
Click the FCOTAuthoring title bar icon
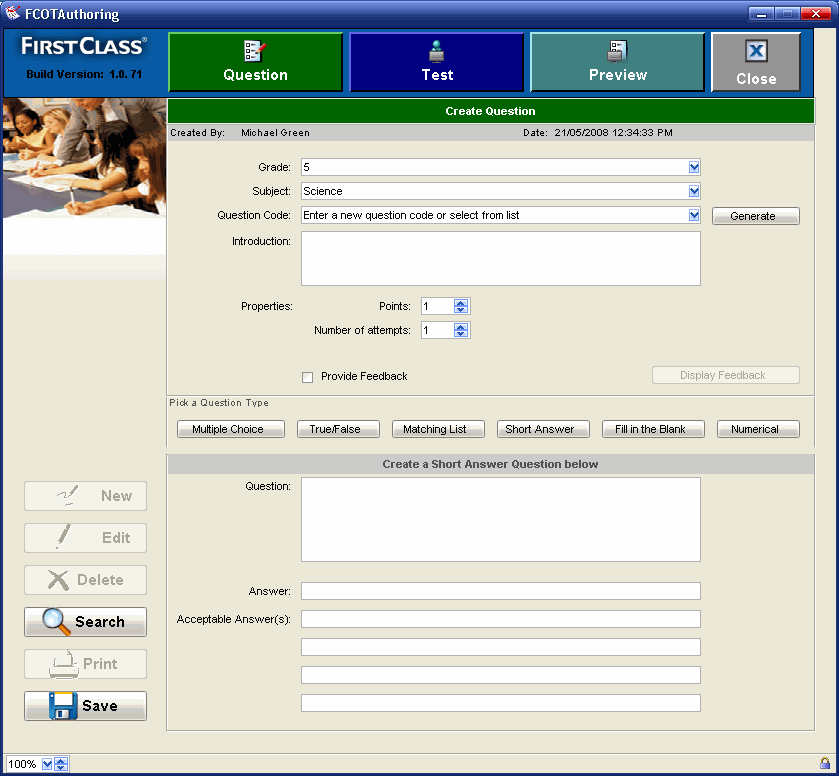pyautogui.click(x=12, y=14)
